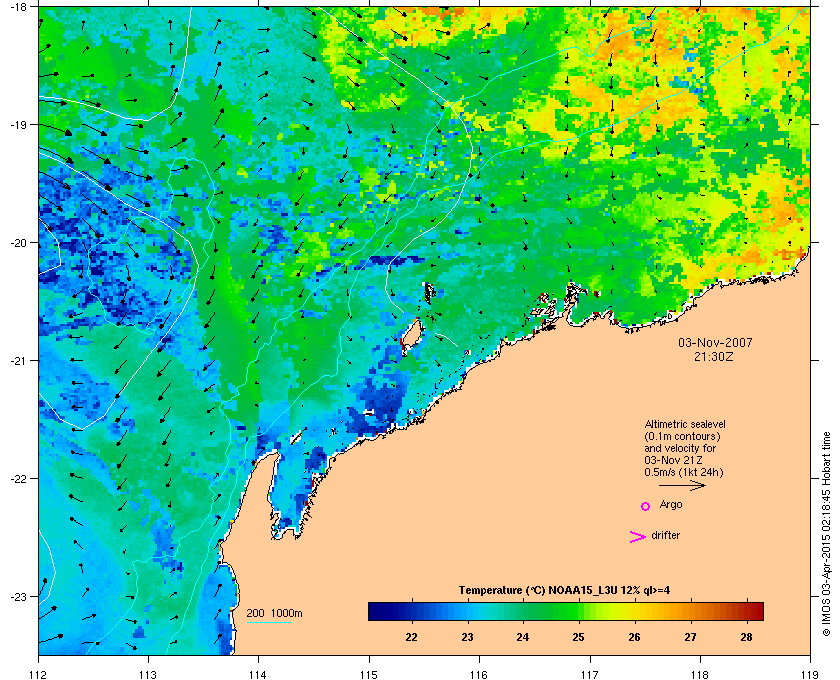Image resolution: width=840 pixels, height=680 pixels.
Task: Select the temperature color bar
Action: tap(566, 611)
